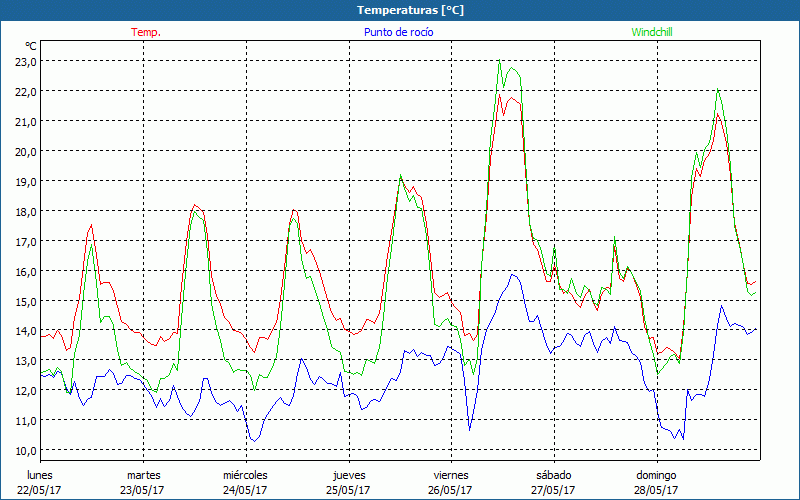Select the jueves day label
The height and width of the screenshot is (500, 800).
point(348,475)
